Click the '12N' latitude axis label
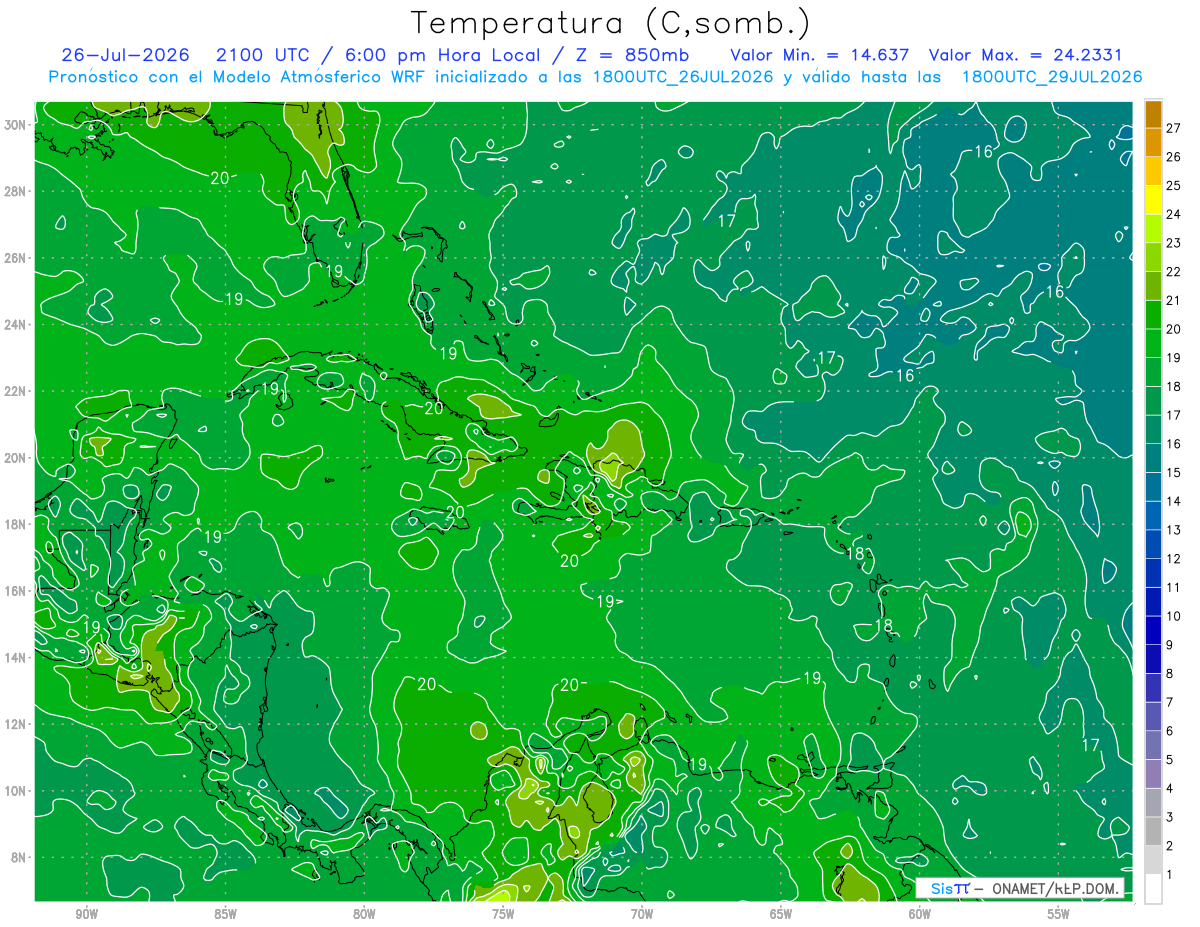 (x=16, y=724)
